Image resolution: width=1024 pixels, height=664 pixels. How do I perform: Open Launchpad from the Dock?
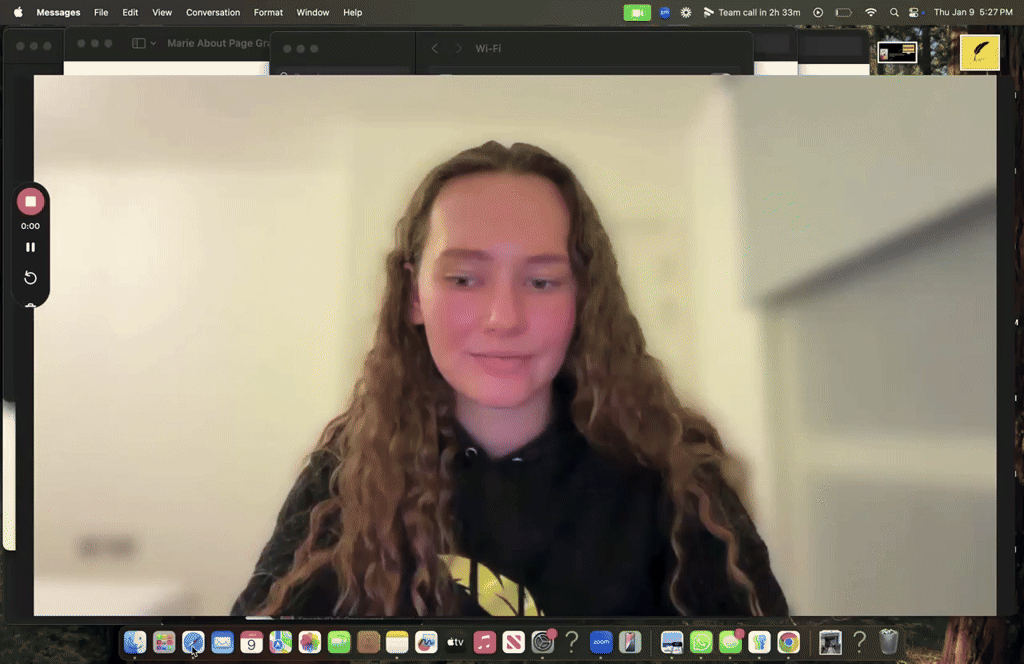tap(164, 642)
